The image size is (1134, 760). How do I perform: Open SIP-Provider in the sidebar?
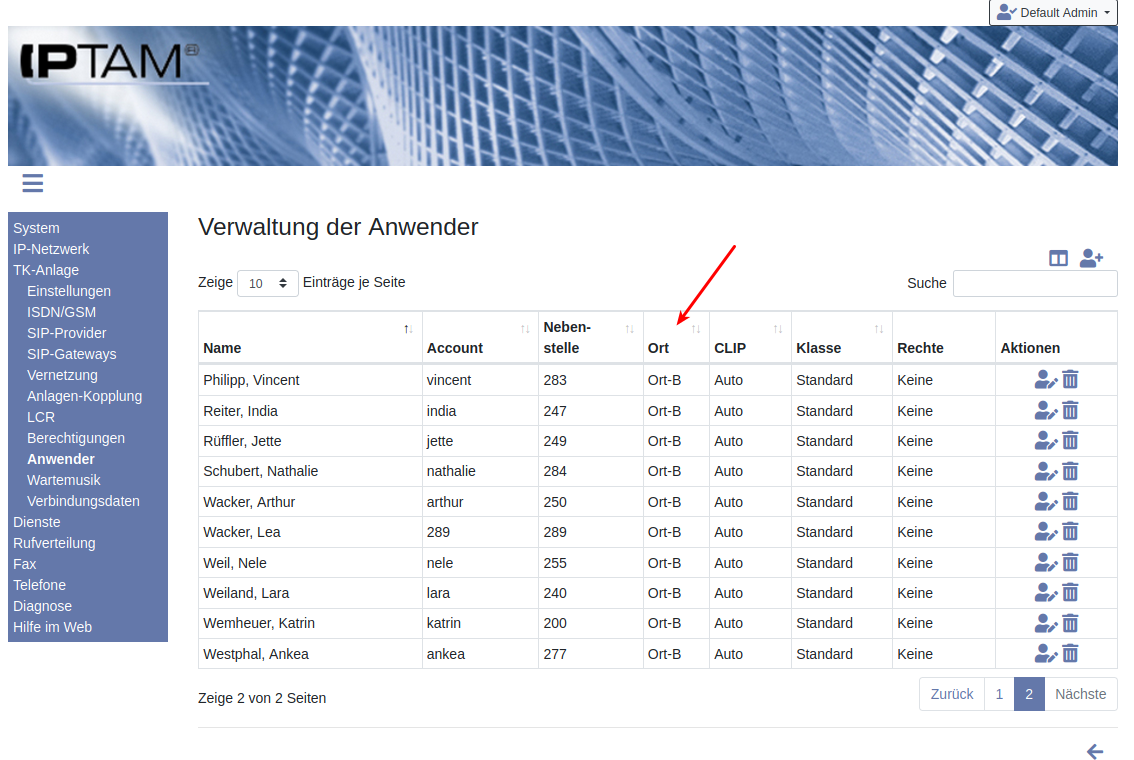click(x=66, y=333)
